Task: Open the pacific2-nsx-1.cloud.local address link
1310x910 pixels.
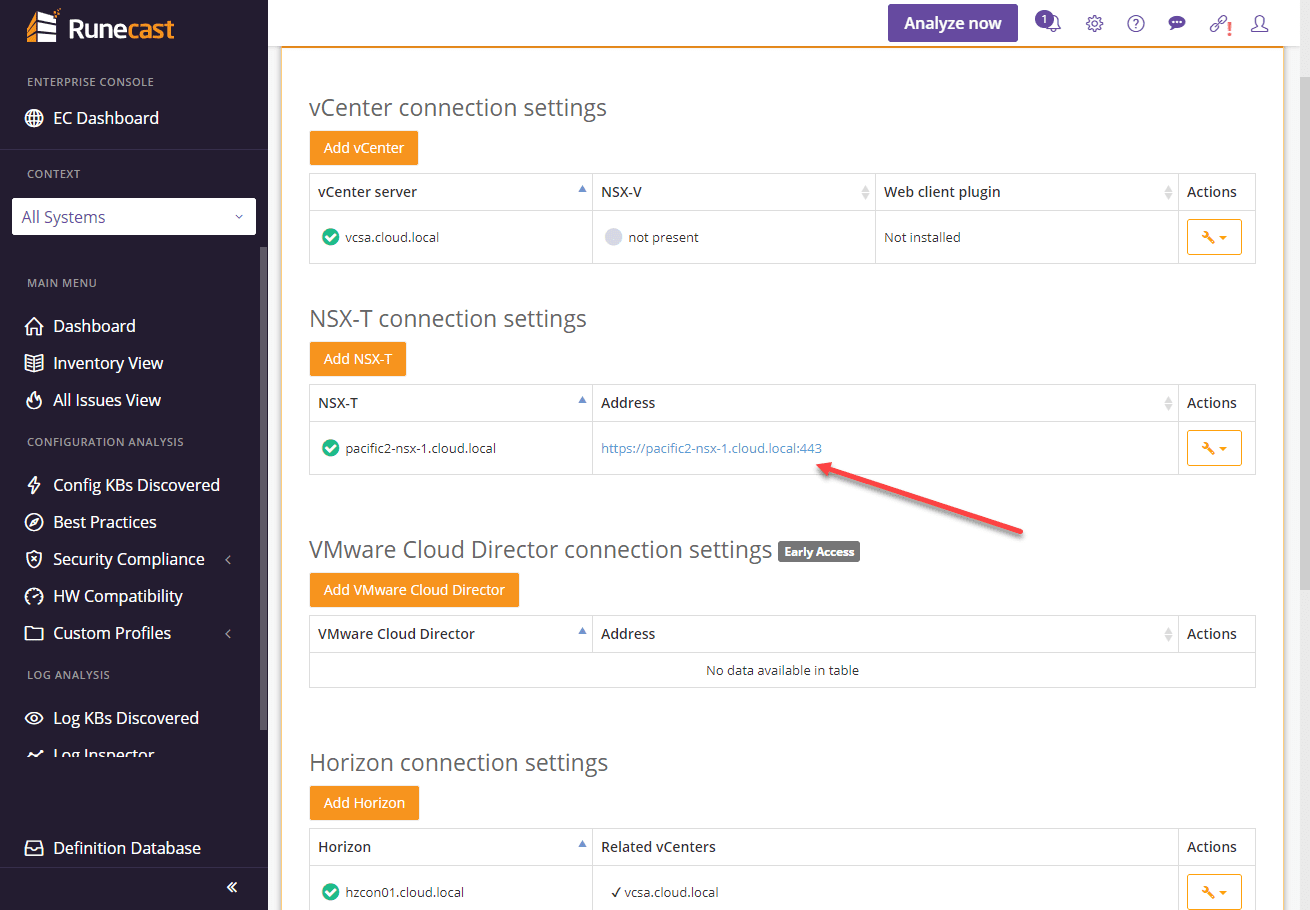Action: click(x=711, y=447)
